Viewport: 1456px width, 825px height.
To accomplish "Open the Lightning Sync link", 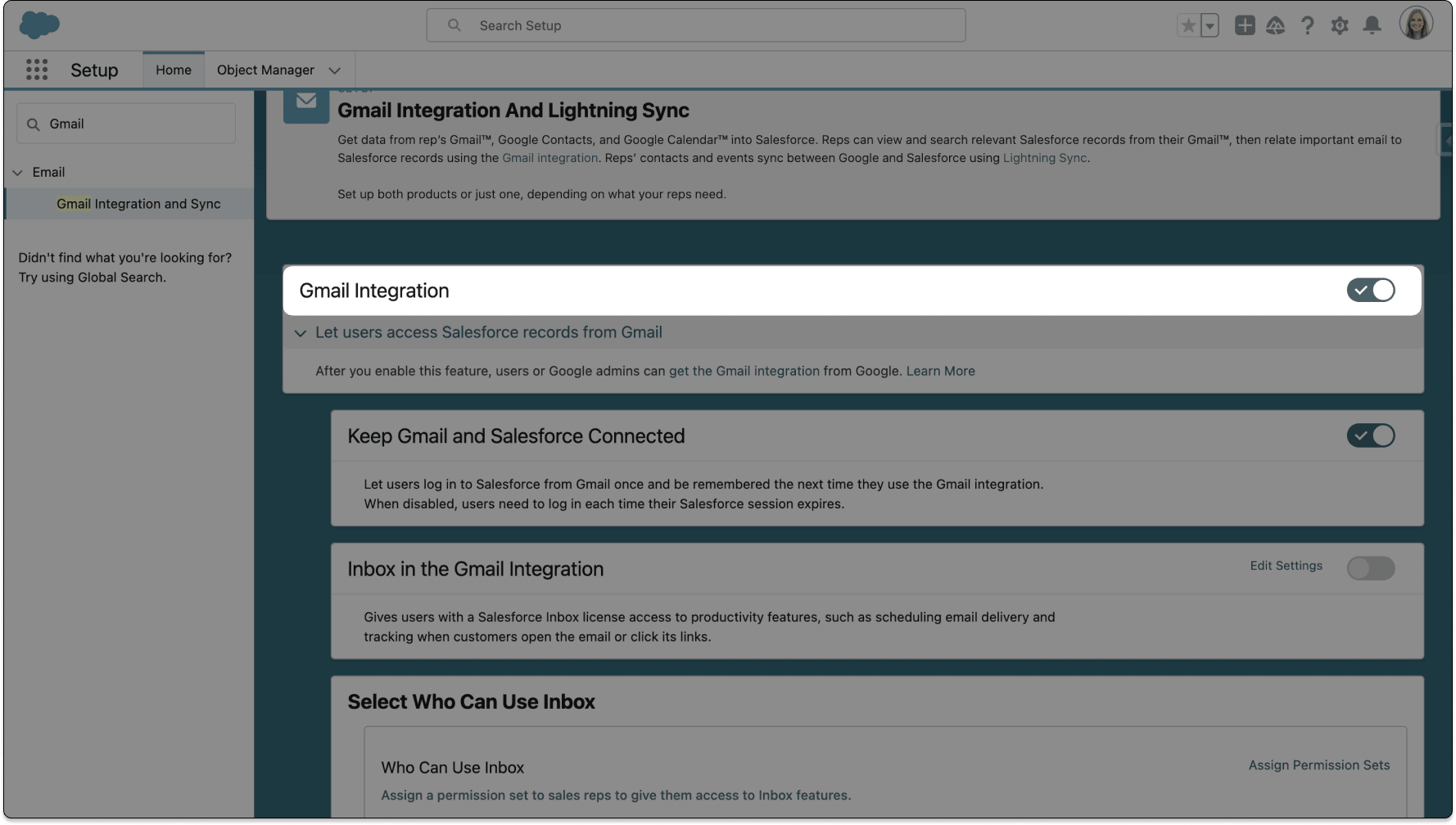I will coord(1045,158).
